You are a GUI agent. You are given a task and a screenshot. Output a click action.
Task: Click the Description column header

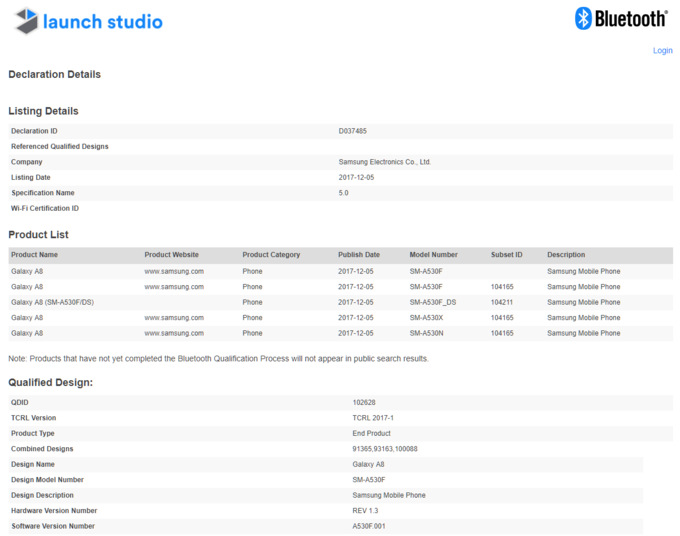pyautogui.click(x=566, y=255)
